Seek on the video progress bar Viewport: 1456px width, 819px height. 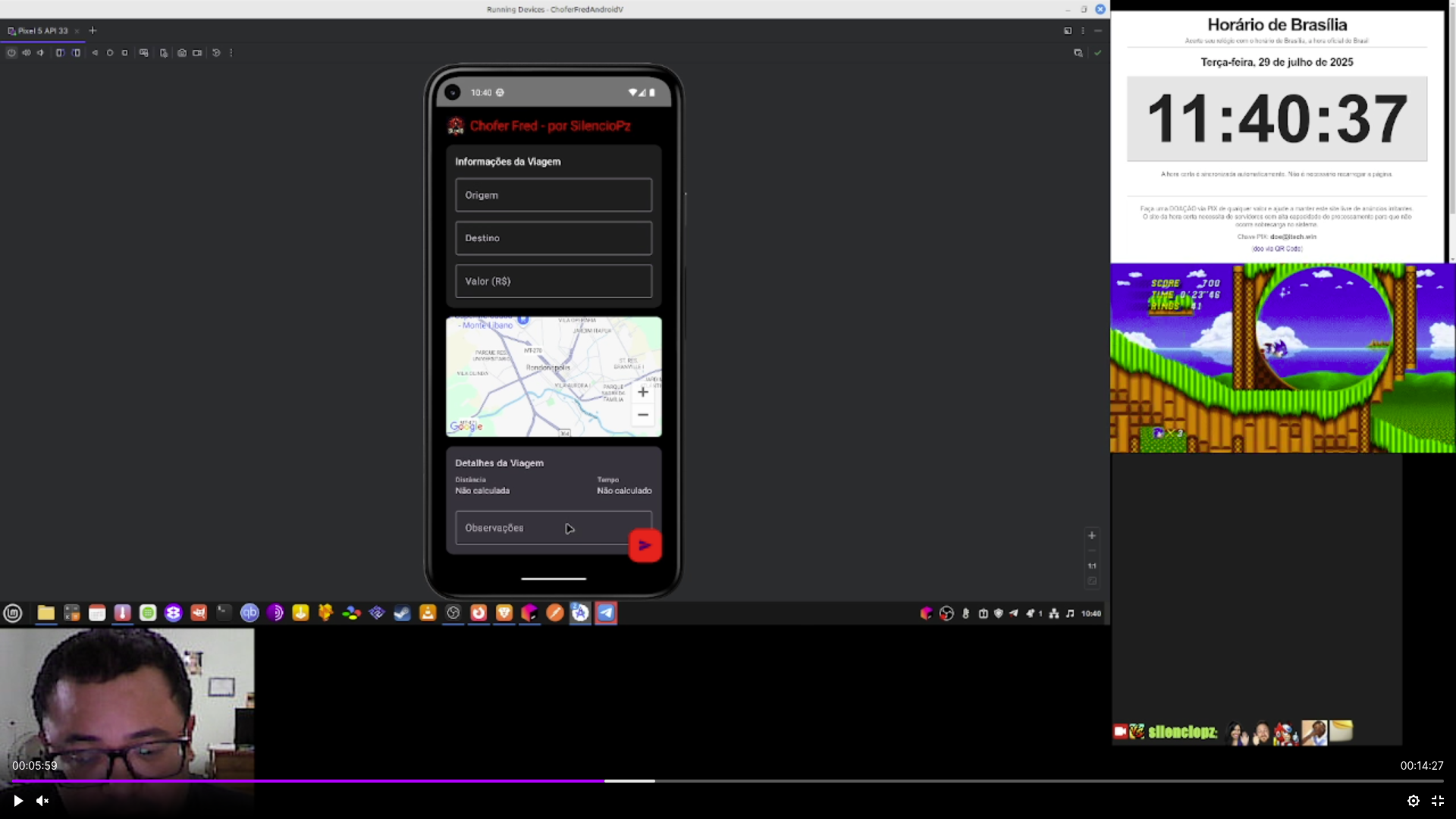point(728,781)
